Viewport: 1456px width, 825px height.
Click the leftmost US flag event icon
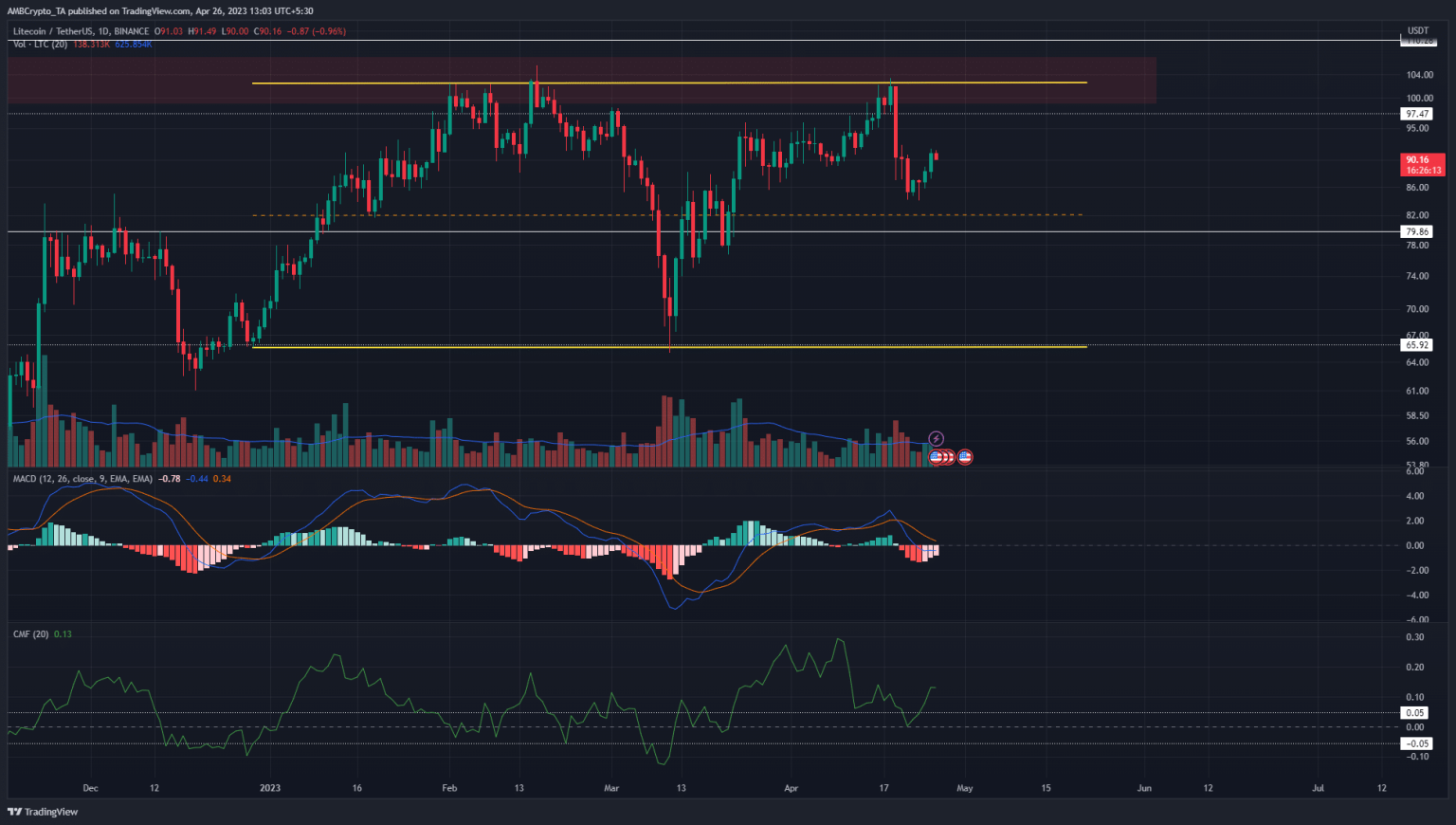point(937,457)
